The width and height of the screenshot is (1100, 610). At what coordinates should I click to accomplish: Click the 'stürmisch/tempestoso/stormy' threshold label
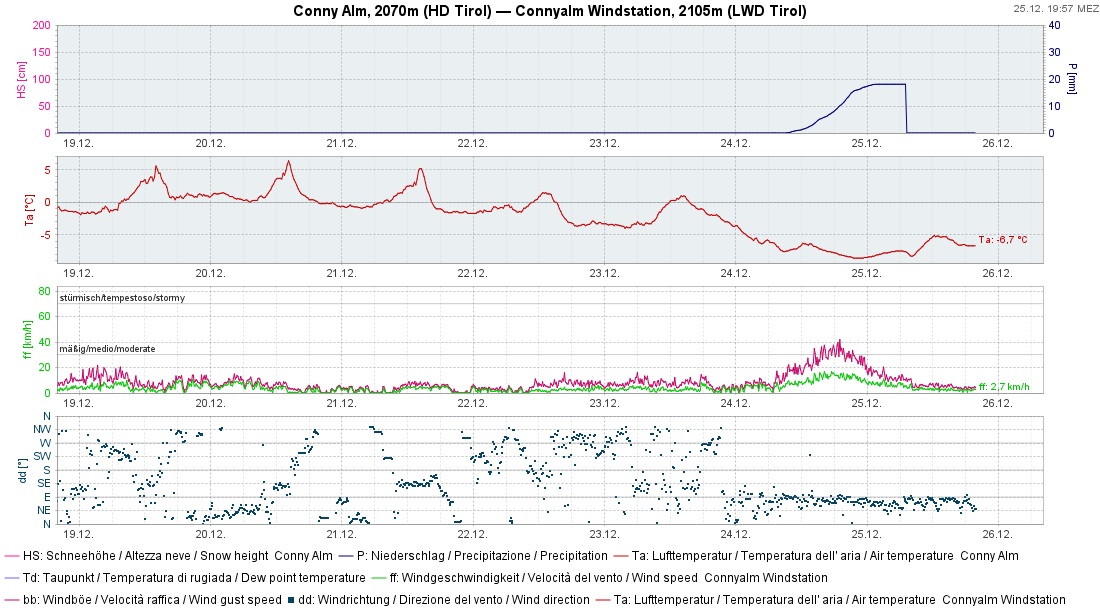(122, 298)
